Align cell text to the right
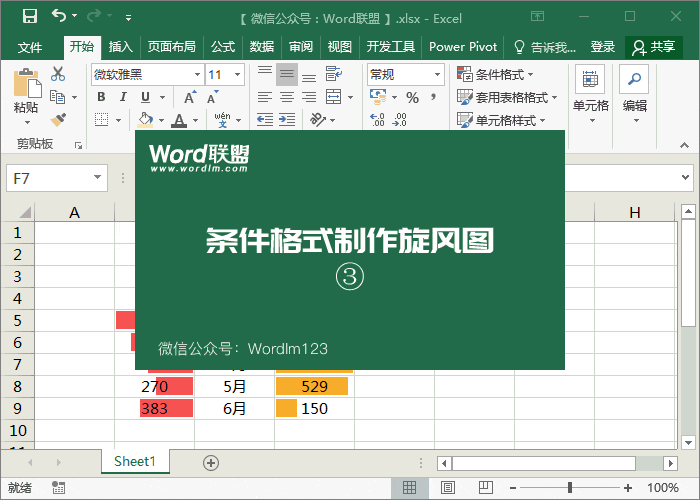This screenshot has height=500, width=700. pos(309,97)
